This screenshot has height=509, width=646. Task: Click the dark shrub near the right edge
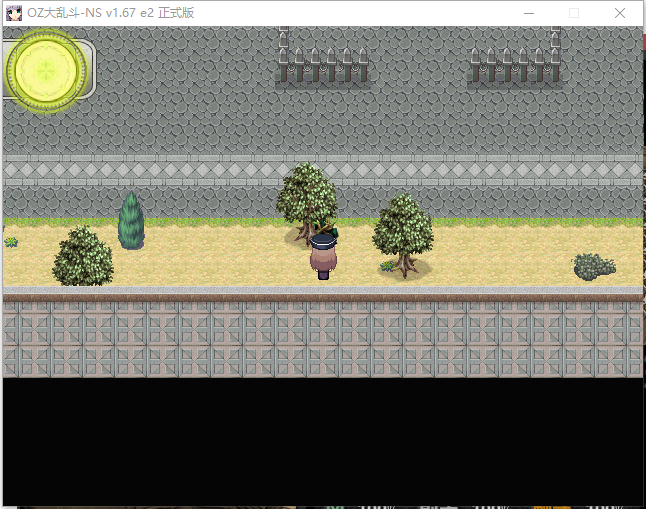coord(594,266)
